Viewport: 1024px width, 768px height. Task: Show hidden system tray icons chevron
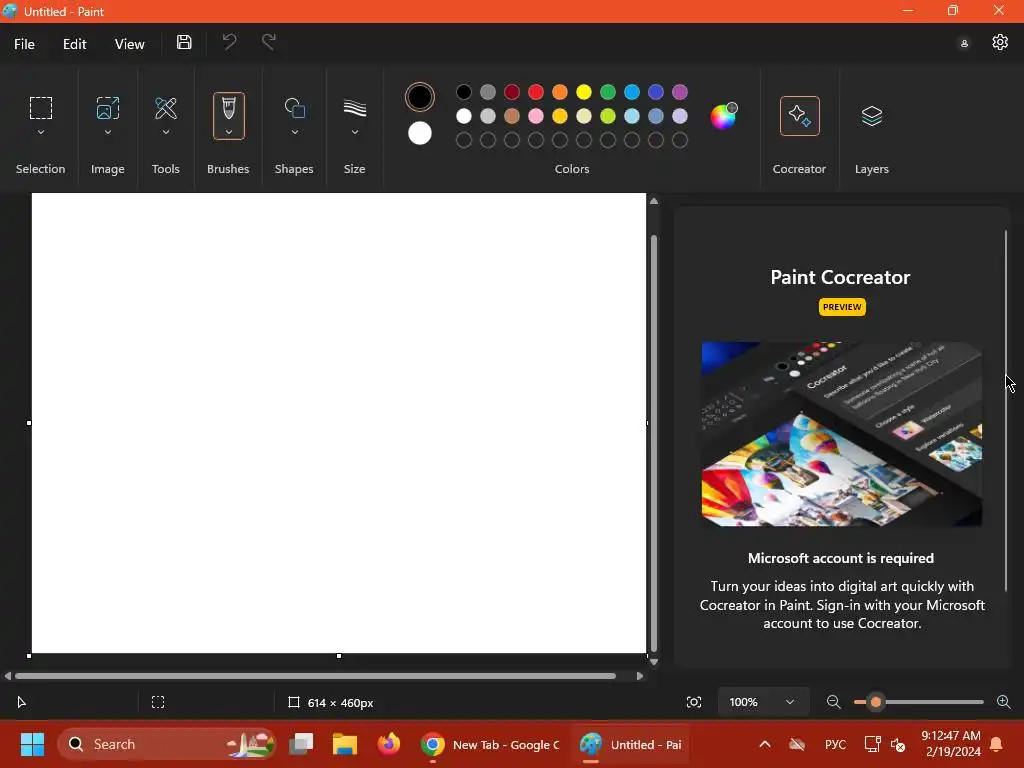[x=765, y=744]
